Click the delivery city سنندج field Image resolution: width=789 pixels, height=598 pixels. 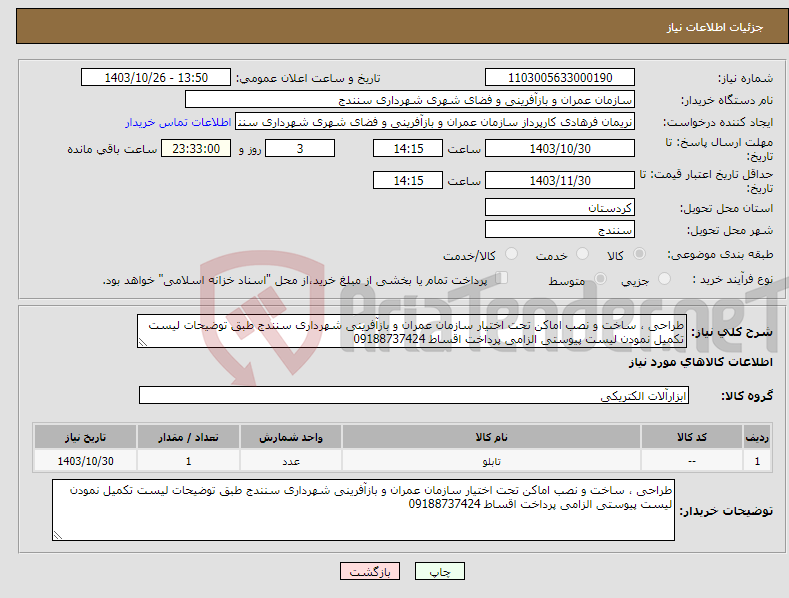(x=560, y=230)
